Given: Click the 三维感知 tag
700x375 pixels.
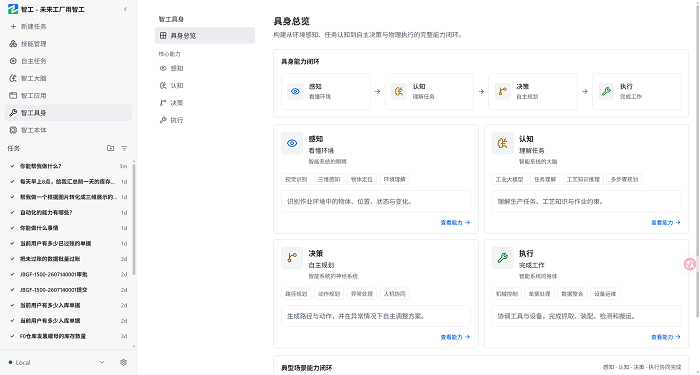Looking at the screenshot, I should 329,179.
